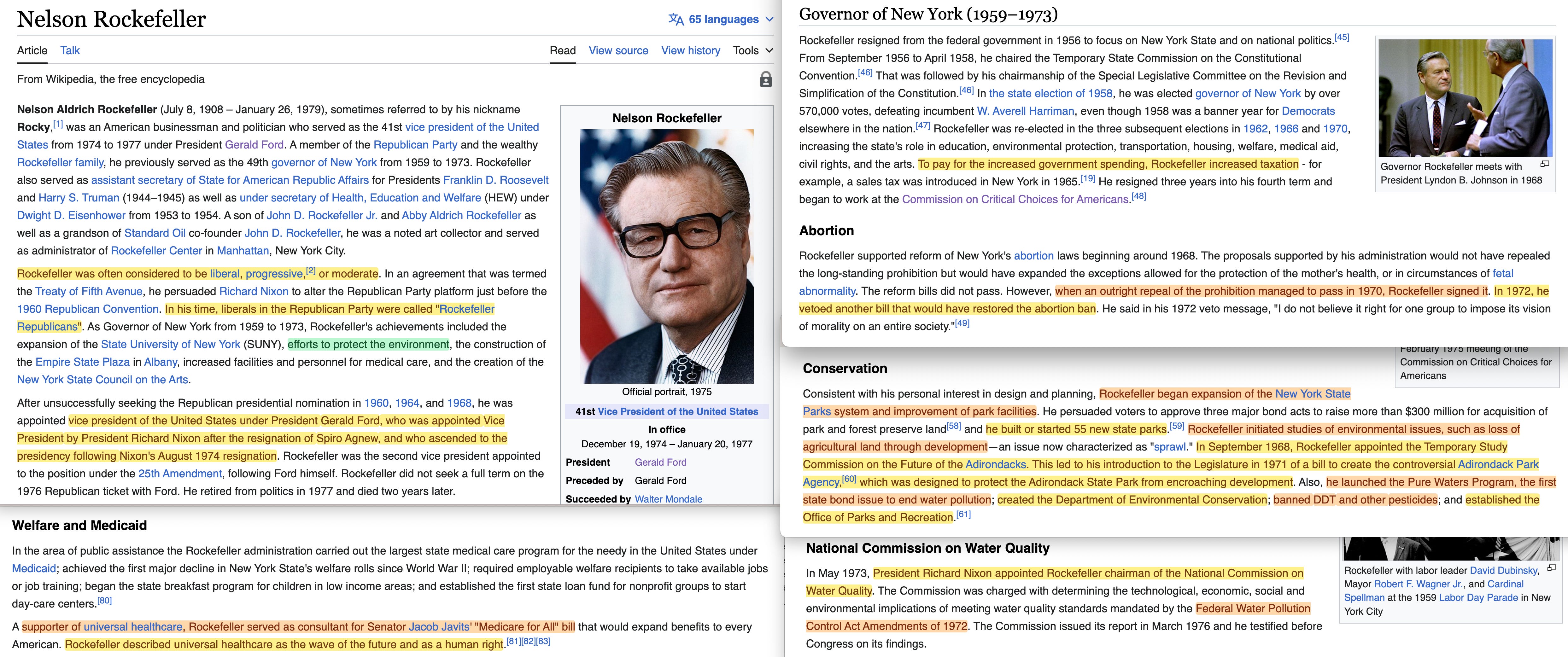Viewport: 1568px width, 657px height.
Task: Open the sprawl link
Action: click(1169, 447)
